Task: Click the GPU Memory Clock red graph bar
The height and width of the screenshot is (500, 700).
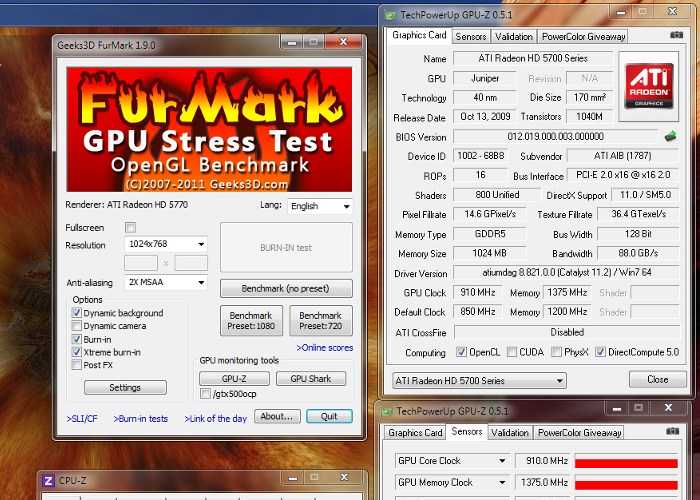Action: pos(626,485)
